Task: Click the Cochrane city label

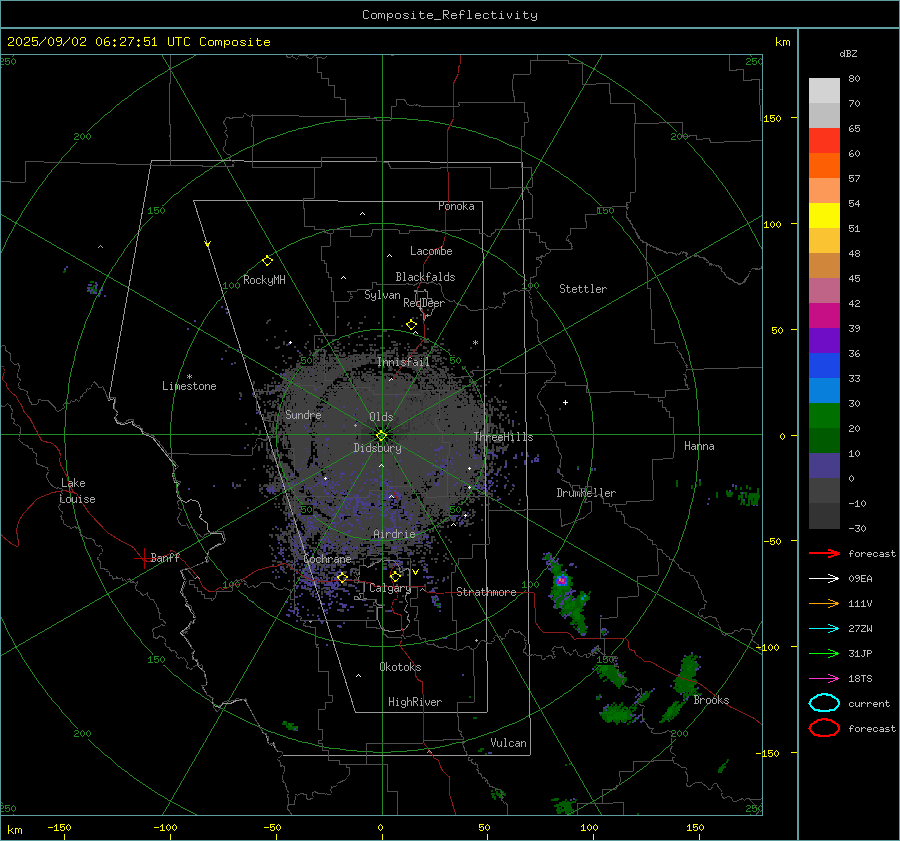Action: click(327, 559)
